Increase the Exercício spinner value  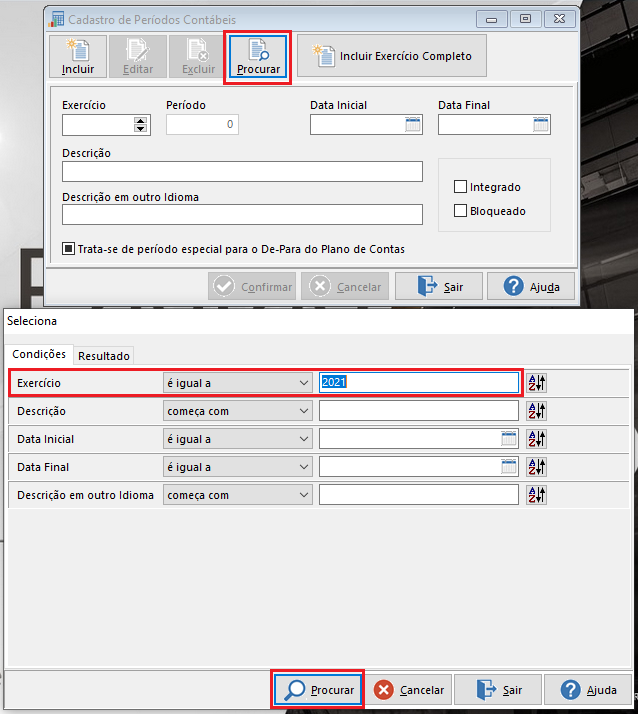(140, 121)
